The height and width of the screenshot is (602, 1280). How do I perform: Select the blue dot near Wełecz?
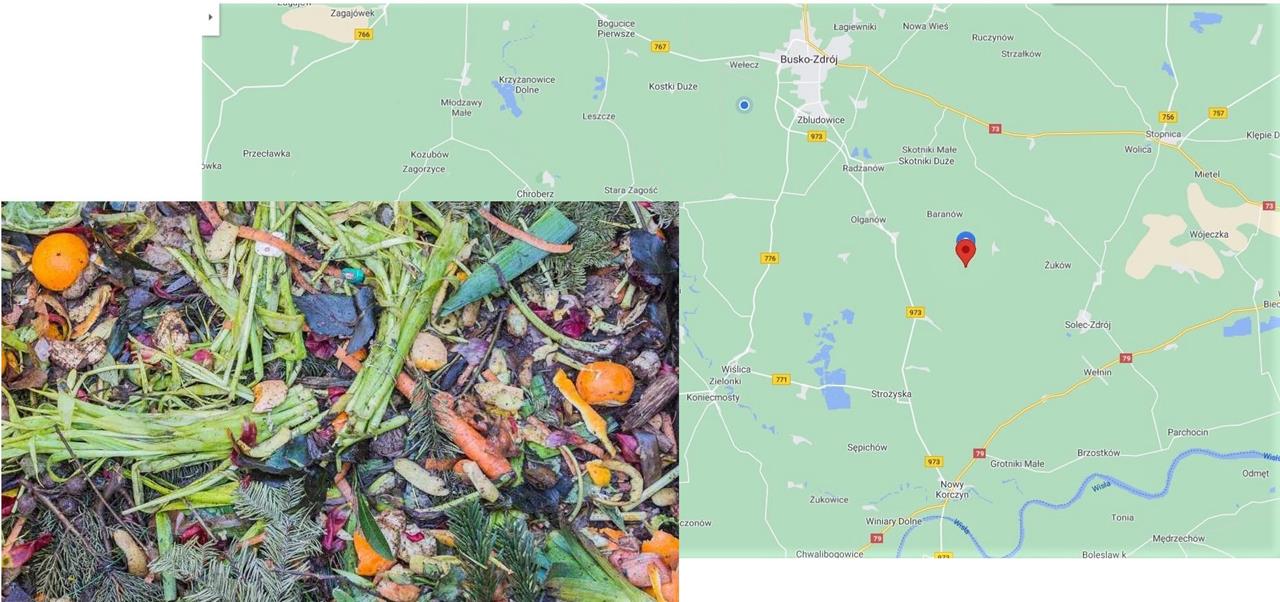tap(744, 105)
